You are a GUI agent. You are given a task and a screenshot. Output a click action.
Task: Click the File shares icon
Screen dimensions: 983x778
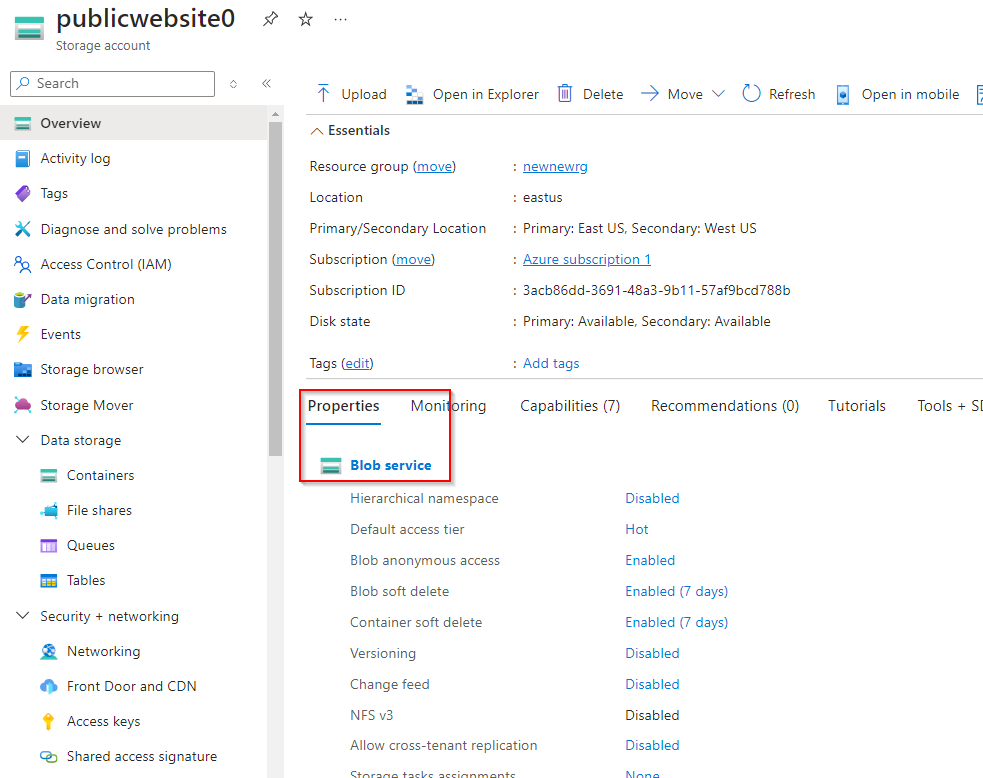[x=49, y=510]
